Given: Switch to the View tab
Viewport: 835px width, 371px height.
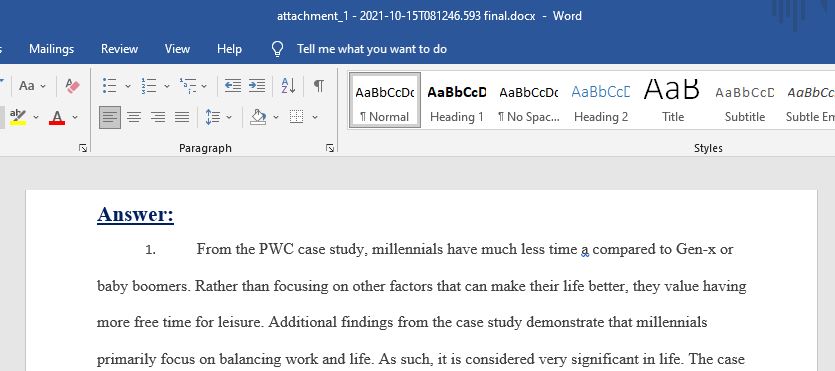Looking at the screenshot, I should 177,49.
